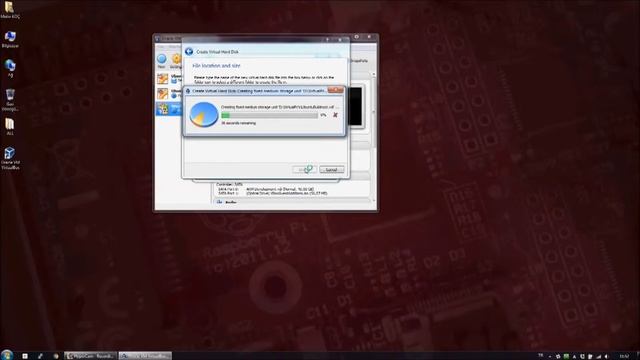The height and width of the screenshot is (360, 640).
Task: Open the Recycle Bin desktop icon
Action: tap(10, 100)
